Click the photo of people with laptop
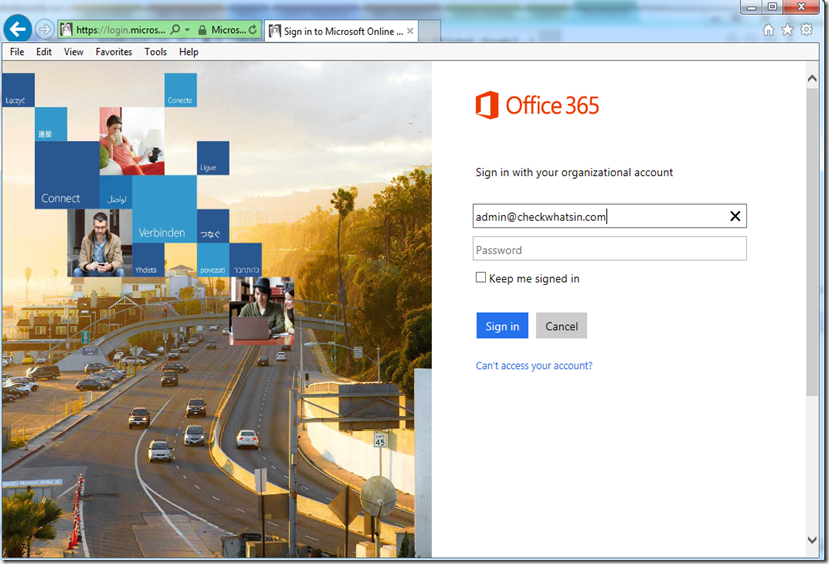The image size is (829, 564). (x=262, y=311)
